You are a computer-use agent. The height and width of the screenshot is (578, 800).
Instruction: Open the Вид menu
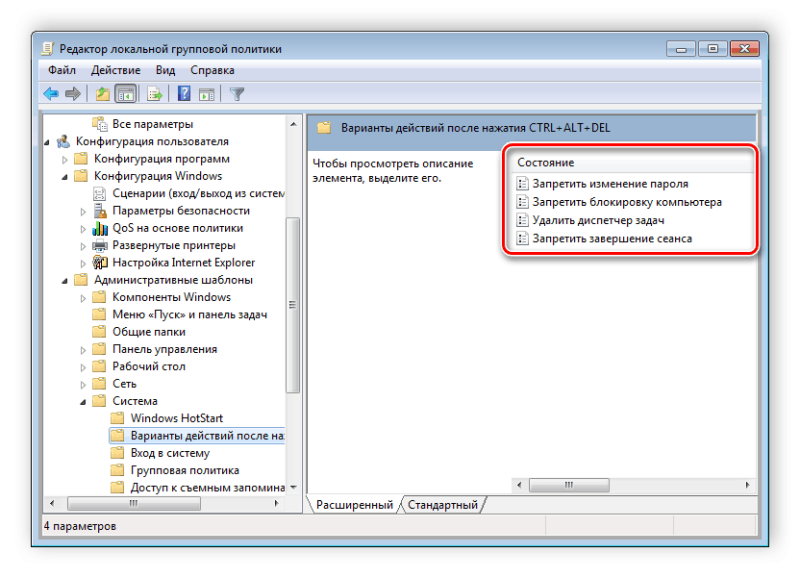pyautogui.click(x=165, y=70)
